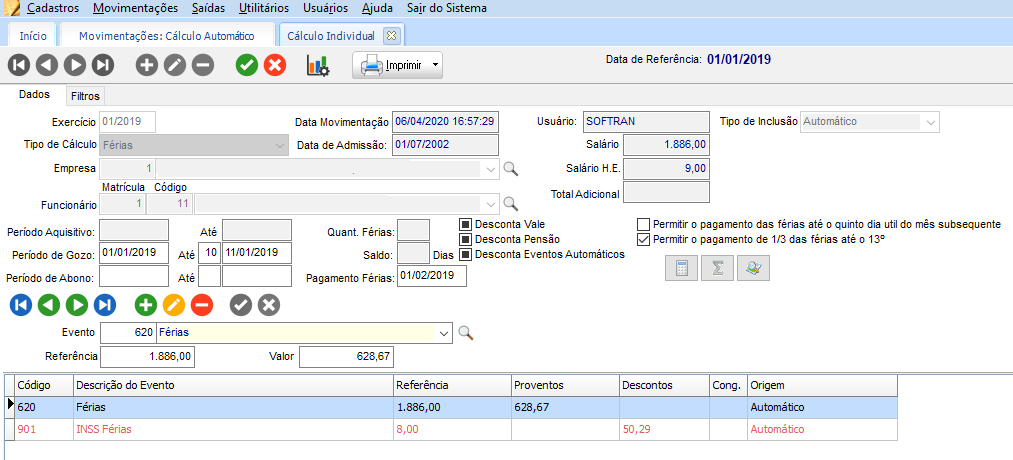The height and width of the screenshot is (460, 1013).
Task: Open the Imprimir dropdown arrow
Action: pos(435,67)
